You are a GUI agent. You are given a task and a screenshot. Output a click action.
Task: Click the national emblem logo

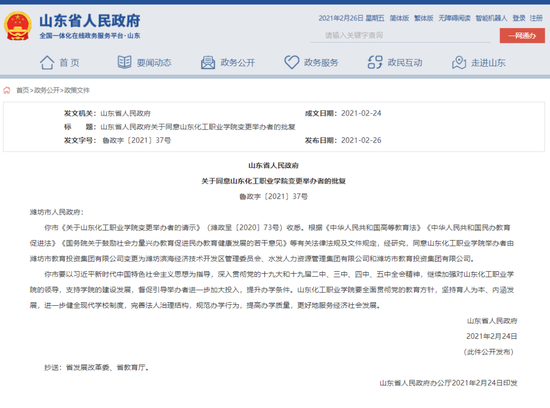click(18, 26)
